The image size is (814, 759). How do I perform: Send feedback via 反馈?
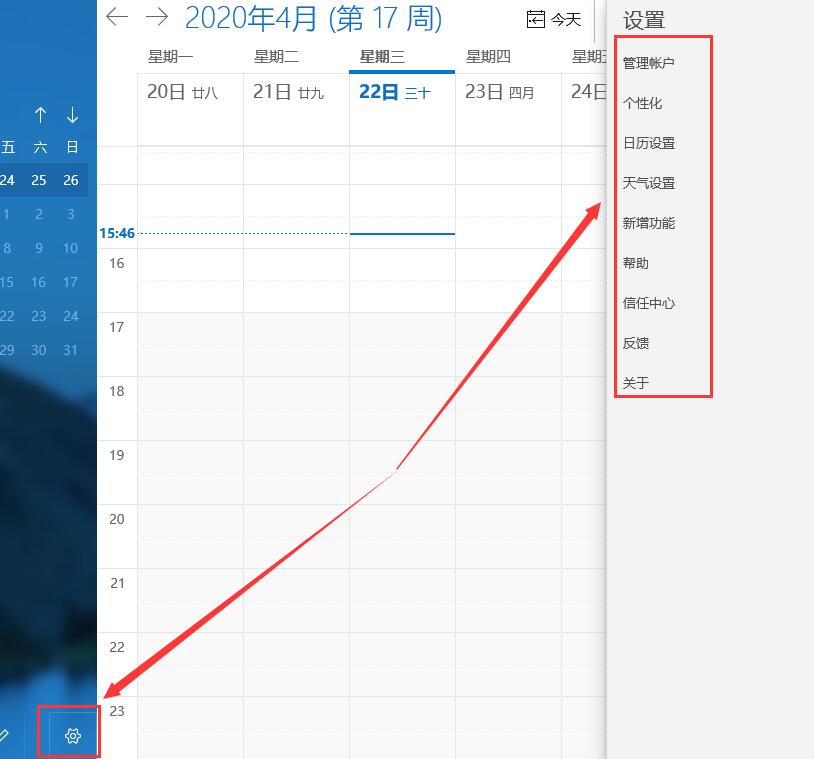click(x=637, y=343)
